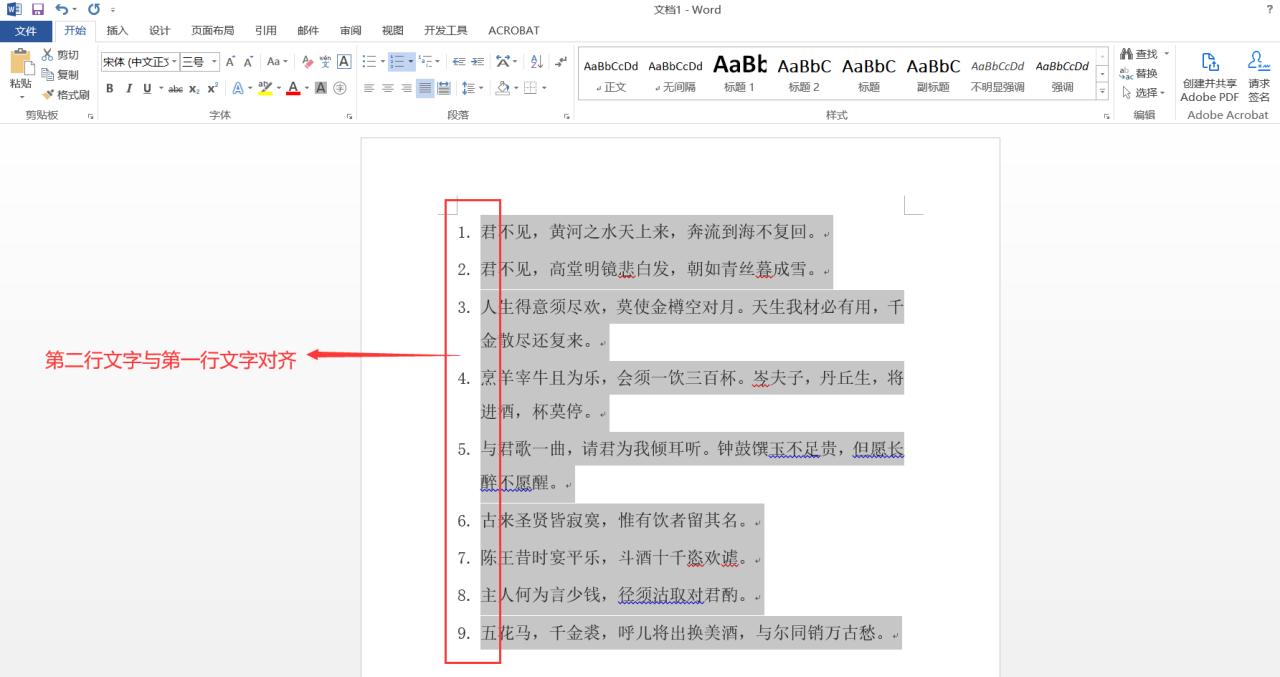Open borders dropdown
The width and height of the screenshot is (1280, 677).
point(544,88)
